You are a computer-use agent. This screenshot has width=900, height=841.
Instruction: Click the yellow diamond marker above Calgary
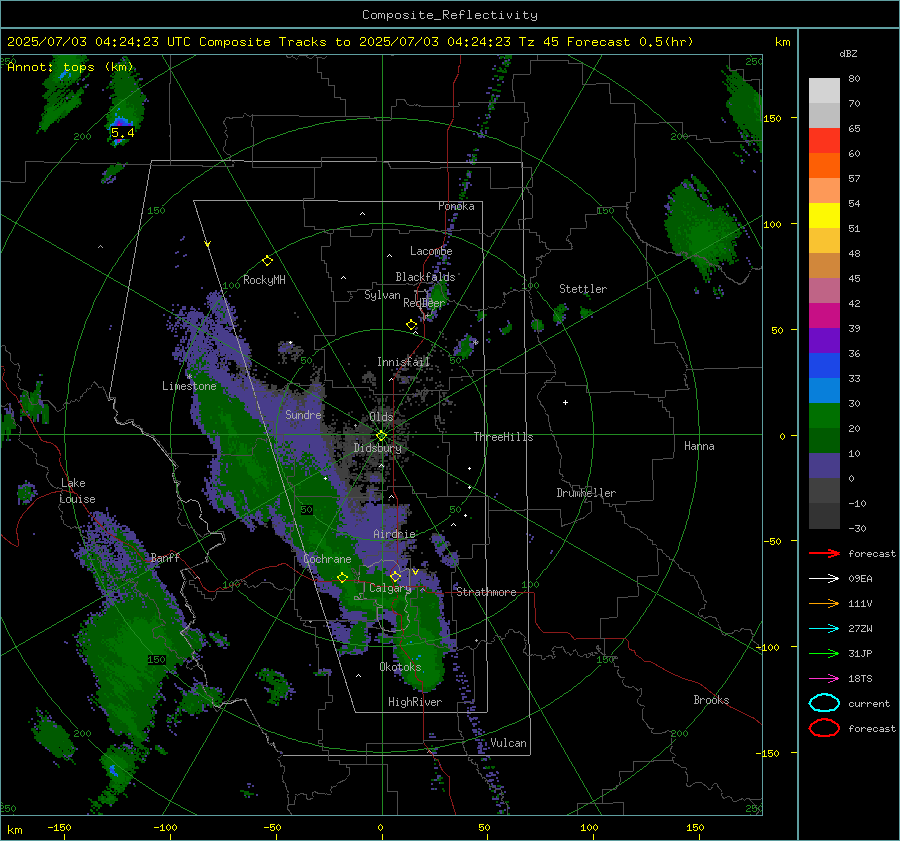click(395, 576)
